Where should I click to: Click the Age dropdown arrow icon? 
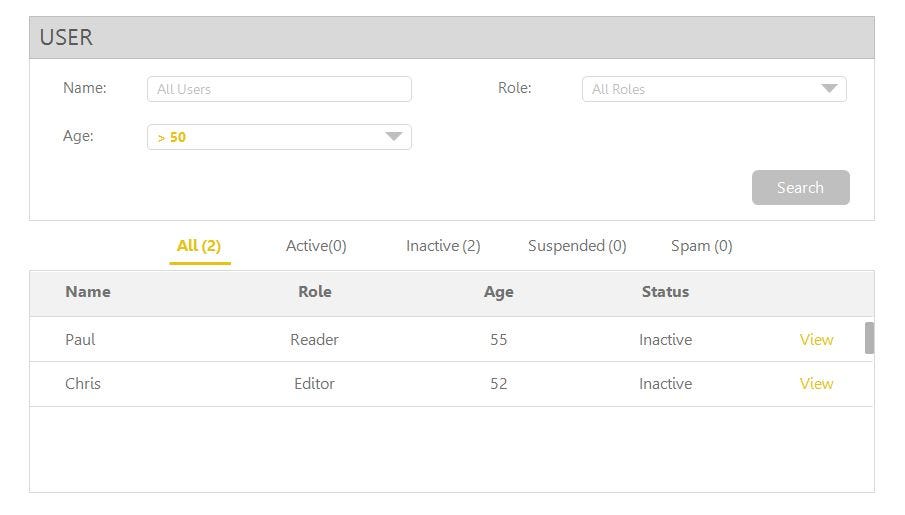click(x=394, y=136)
